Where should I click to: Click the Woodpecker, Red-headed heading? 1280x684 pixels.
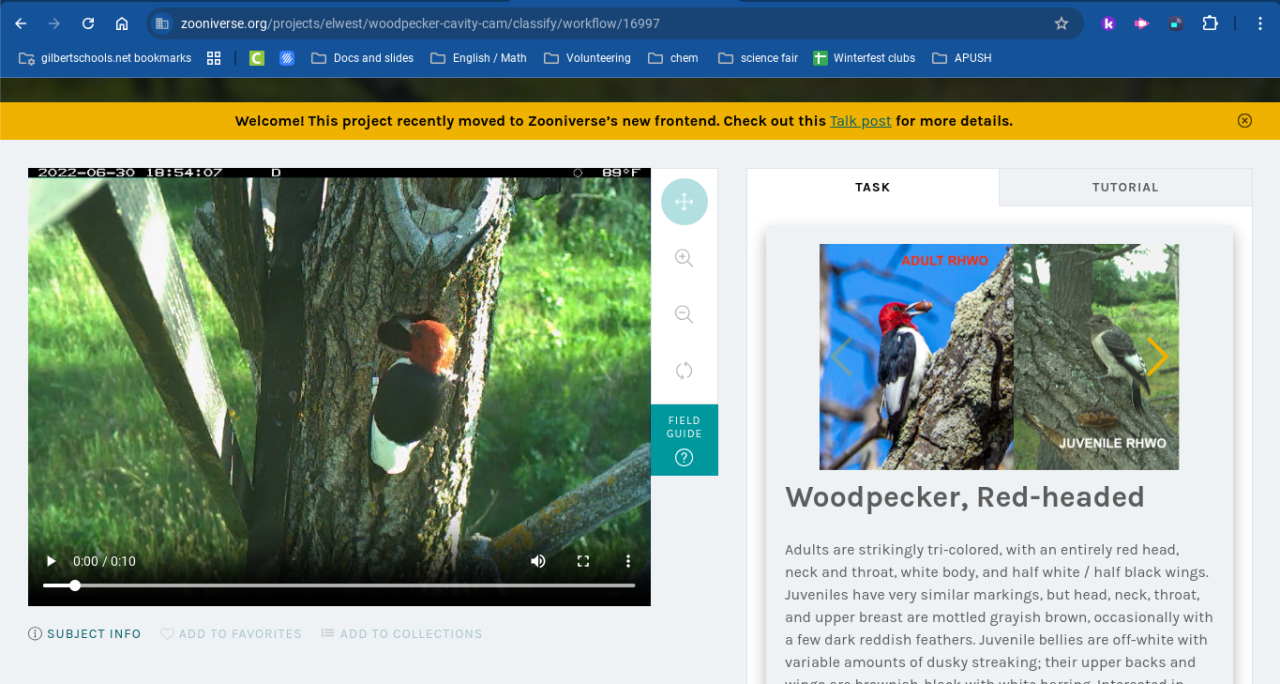(964, 497)
